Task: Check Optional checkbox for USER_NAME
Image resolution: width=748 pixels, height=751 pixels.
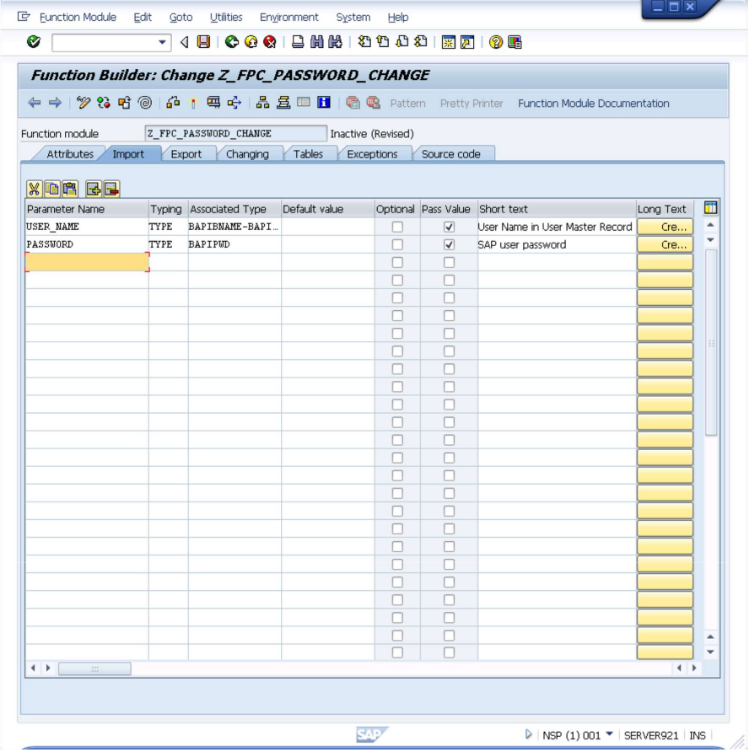Action: click(397, 227)
